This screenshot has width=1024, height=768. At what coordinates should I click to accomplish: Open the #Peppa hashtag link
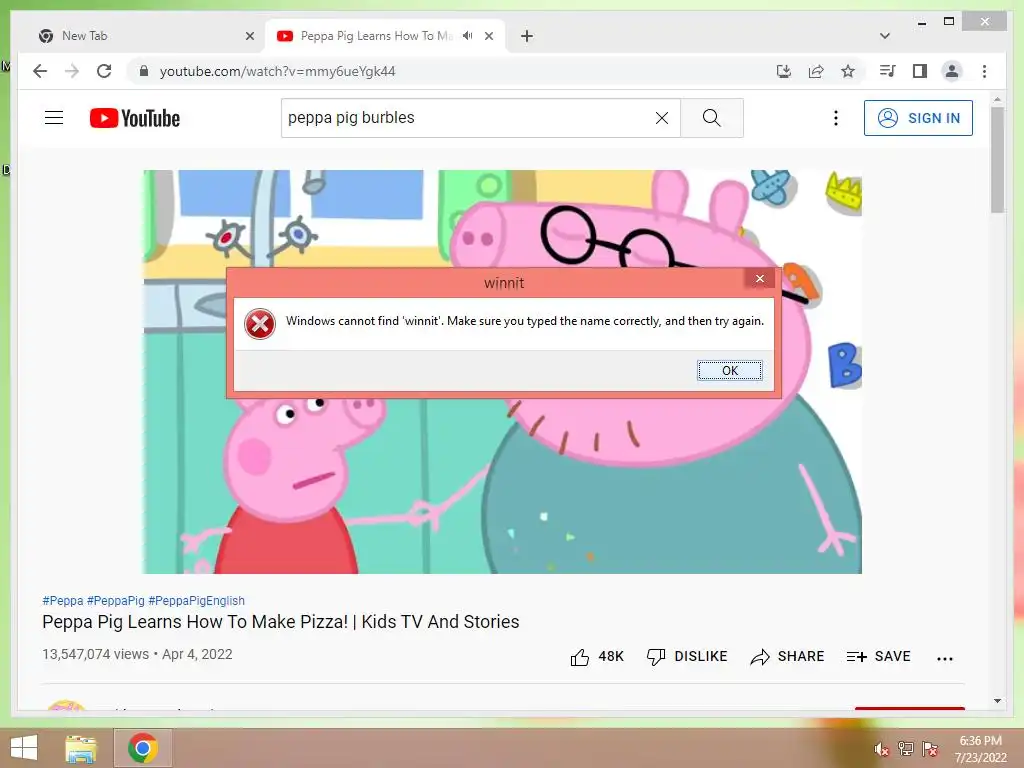tap(63, 600)
